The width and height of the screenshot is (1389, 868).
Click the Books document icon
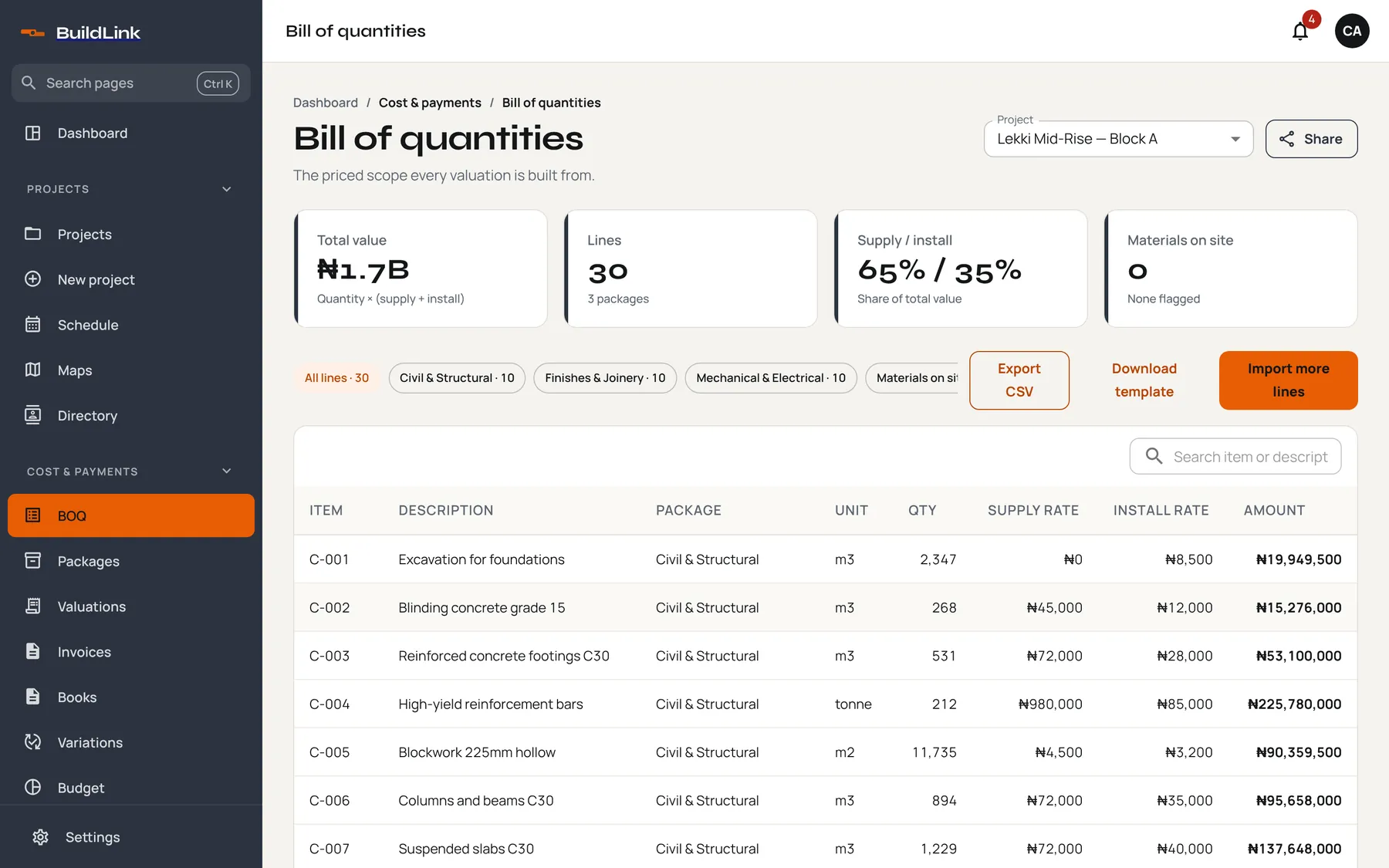pyautogui.click(x=32, y=697)
